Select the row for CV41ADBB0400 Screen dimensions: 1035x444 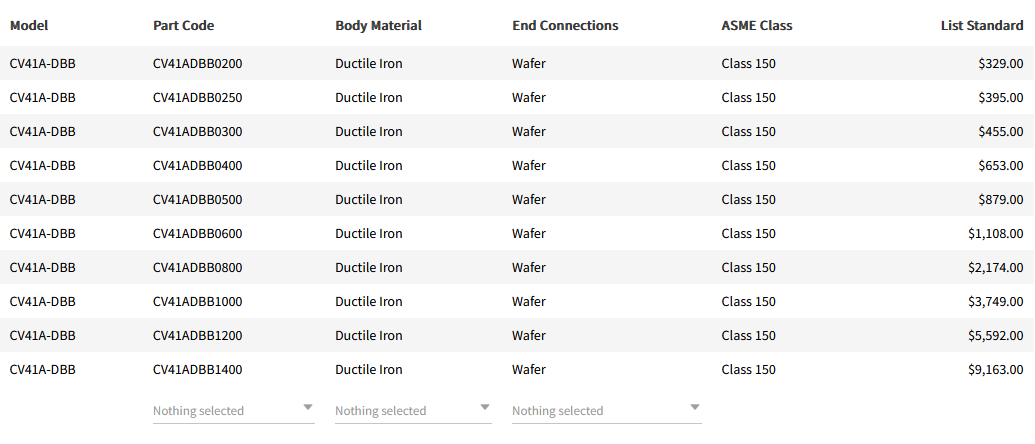click(197, 166)
